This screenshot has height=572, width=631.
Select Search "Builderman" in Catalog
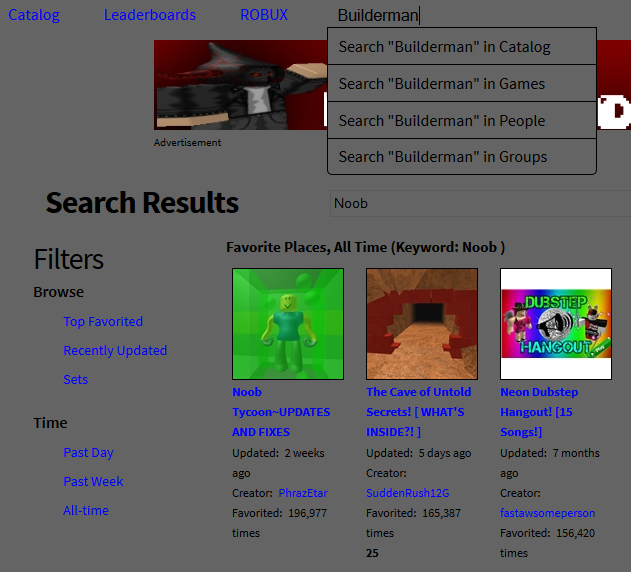point(462,46)
